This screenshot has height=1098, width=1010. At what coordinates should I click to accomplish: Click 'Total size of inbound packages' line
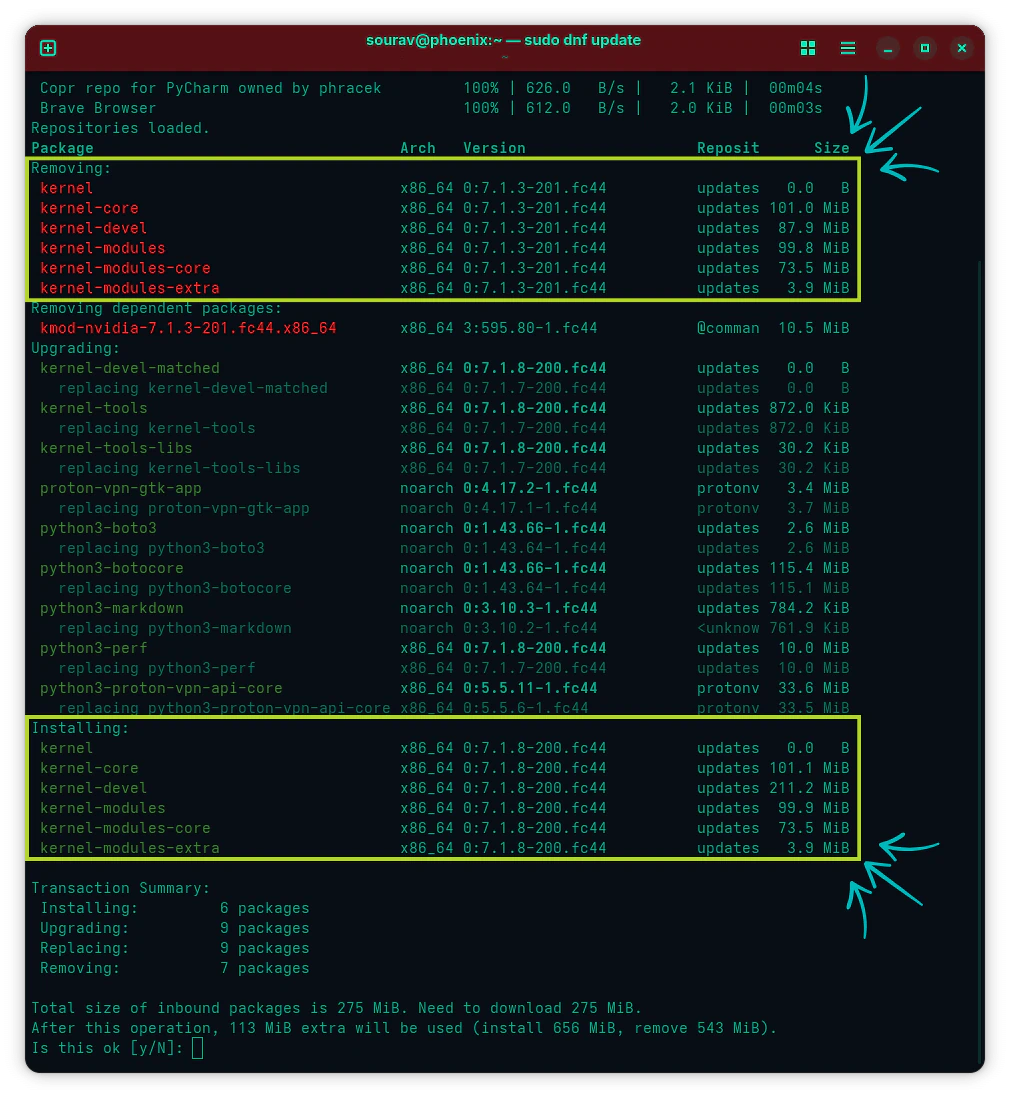[x=336, y=1008]
